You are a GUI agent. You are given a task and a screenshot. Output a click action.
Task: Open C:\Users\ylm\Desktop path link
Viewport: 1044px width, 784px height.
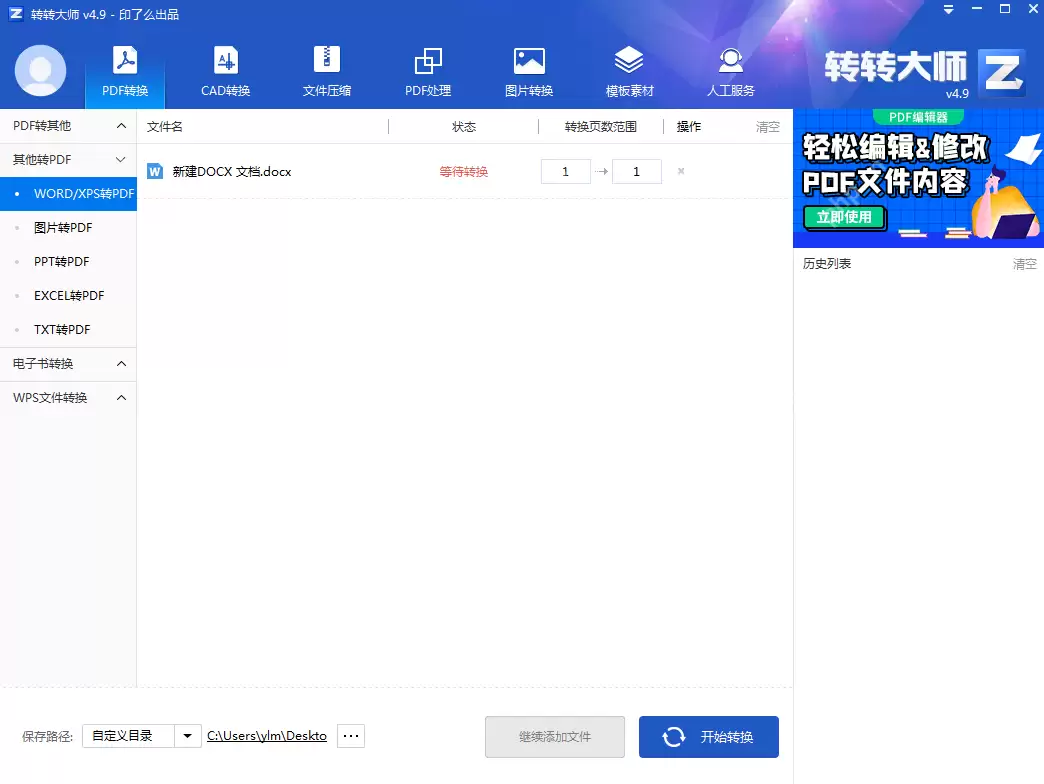point(266,735)
